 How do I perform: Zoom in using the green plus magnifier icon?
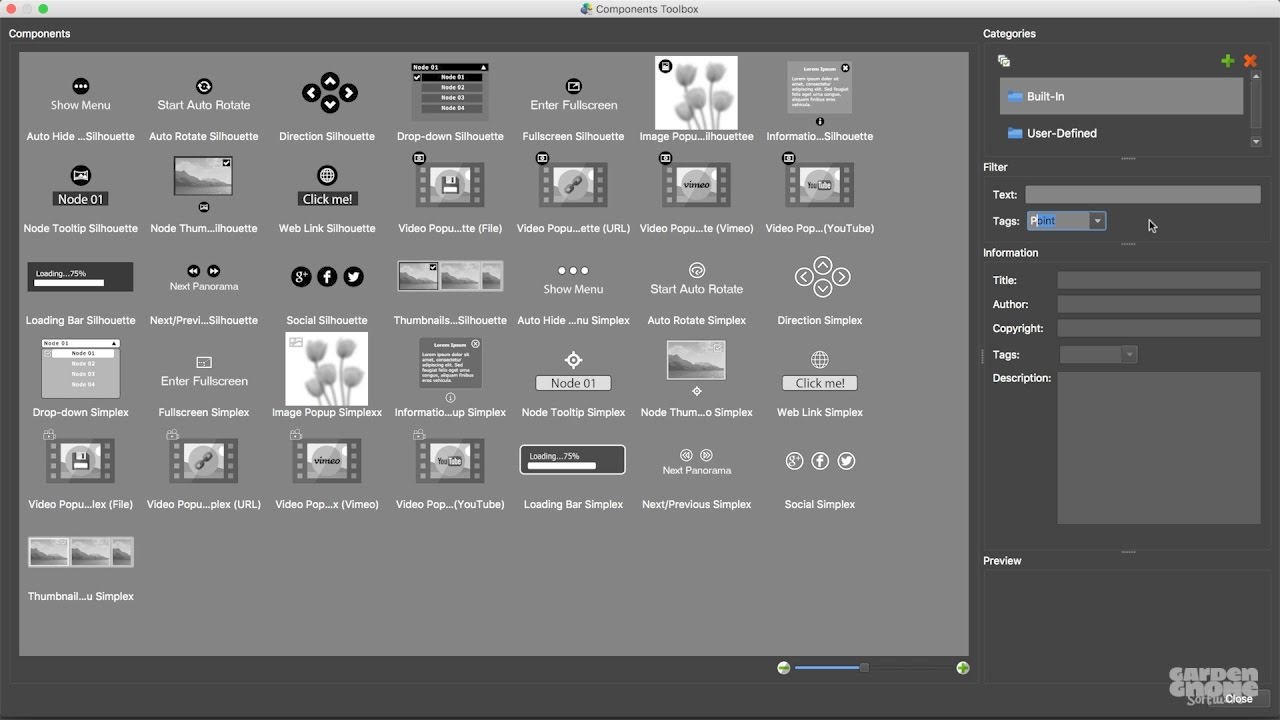(962, 667)
